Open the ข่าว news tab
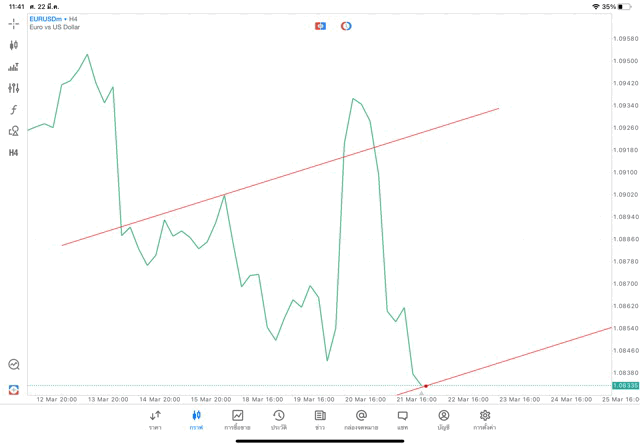640x447 pixels. (320, 420)
